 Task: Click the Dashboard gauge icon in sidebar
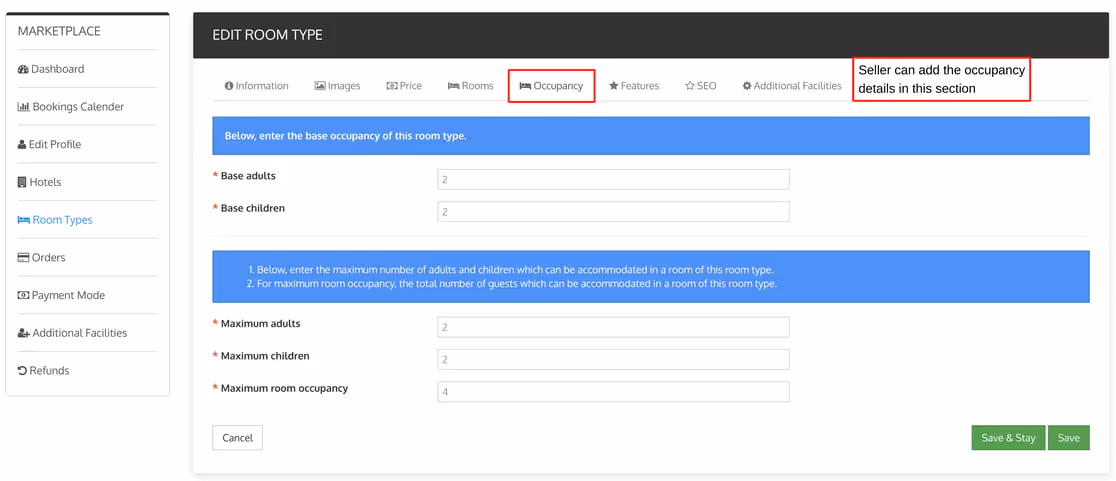(23, 70)
